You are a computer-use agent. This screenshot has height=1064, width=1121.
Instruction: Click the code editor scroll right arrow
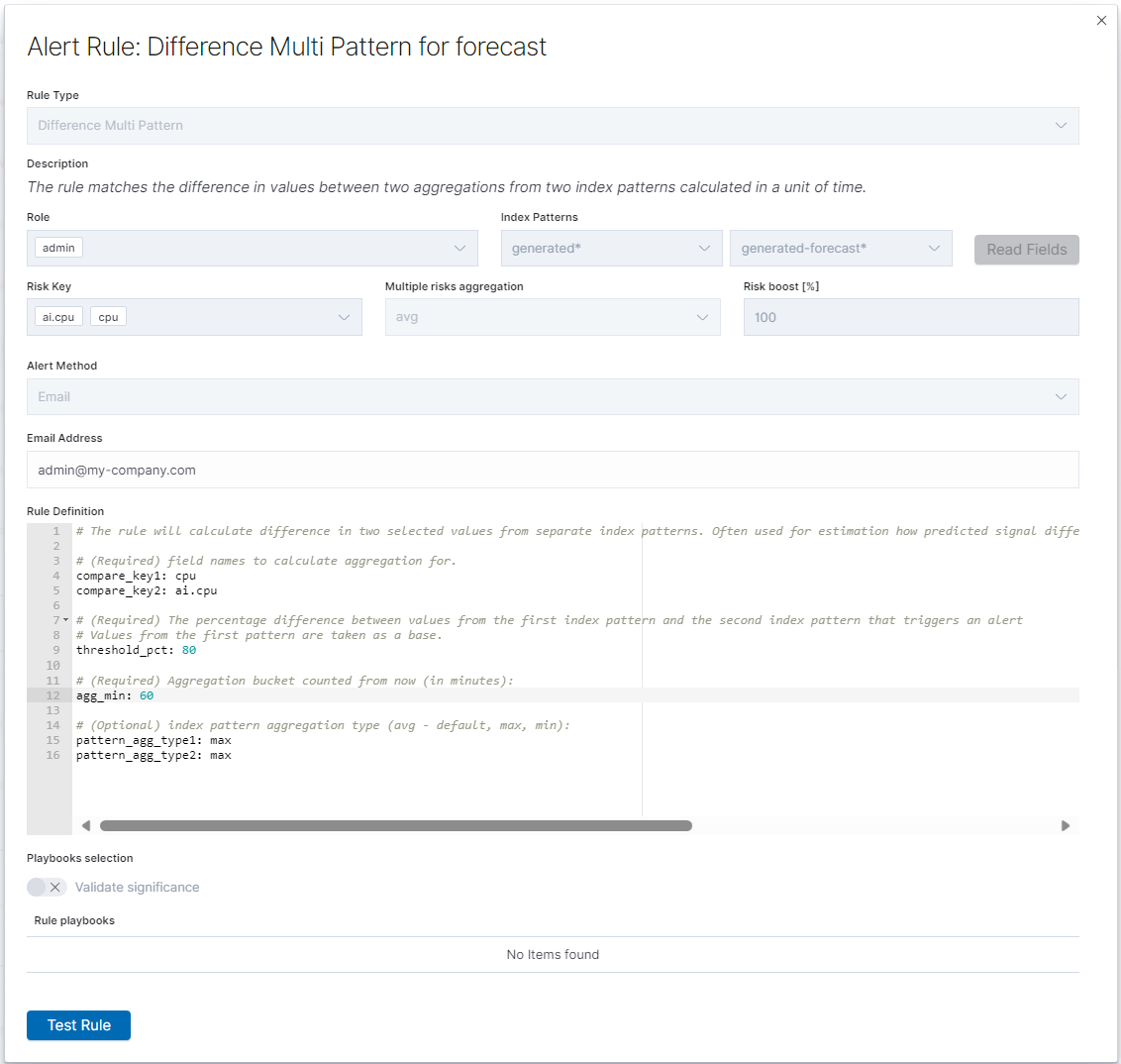click(x=1066, y=826)
